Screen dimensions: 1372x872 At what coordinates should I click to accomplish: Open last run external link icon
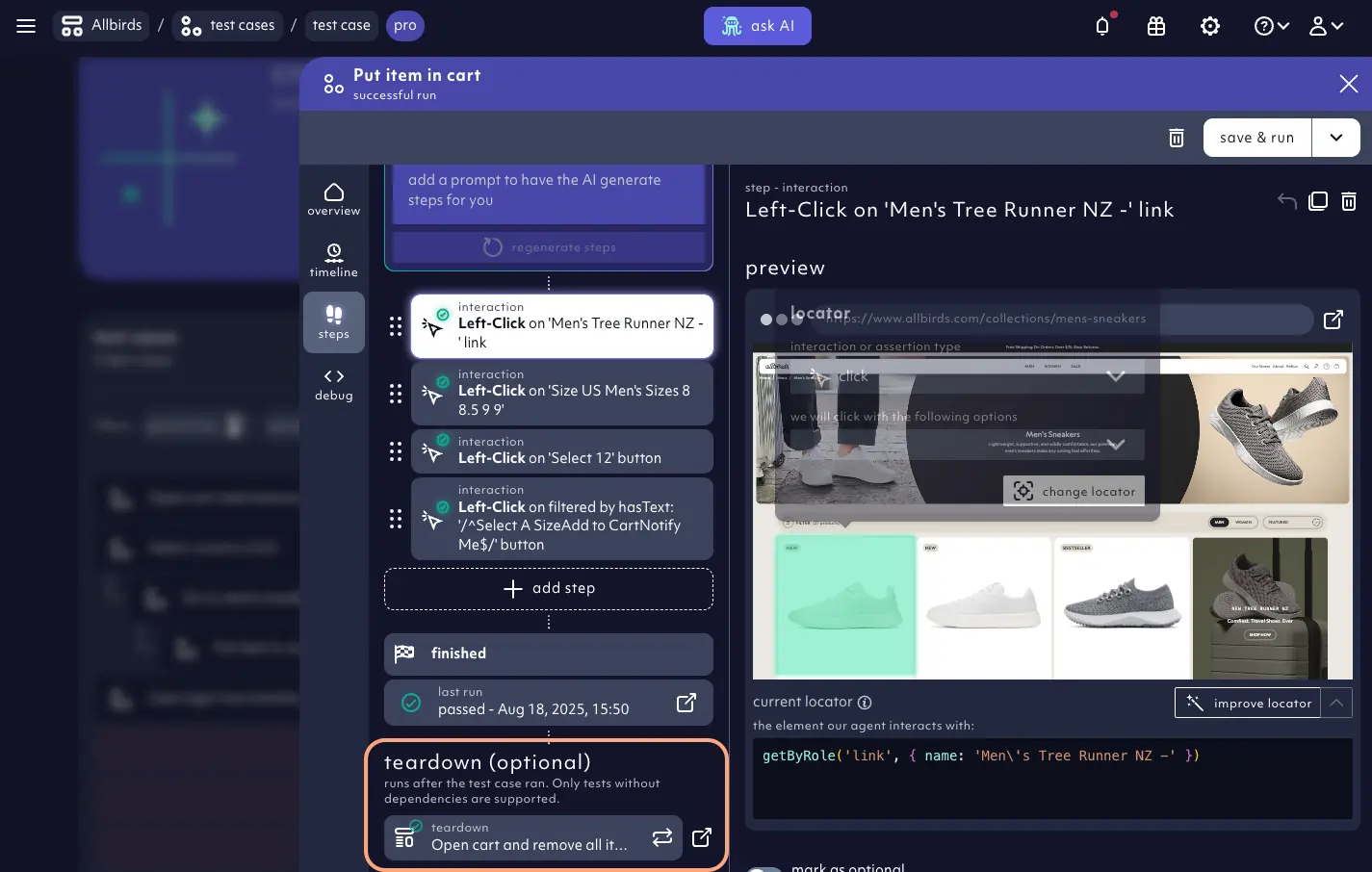(686, 703)
